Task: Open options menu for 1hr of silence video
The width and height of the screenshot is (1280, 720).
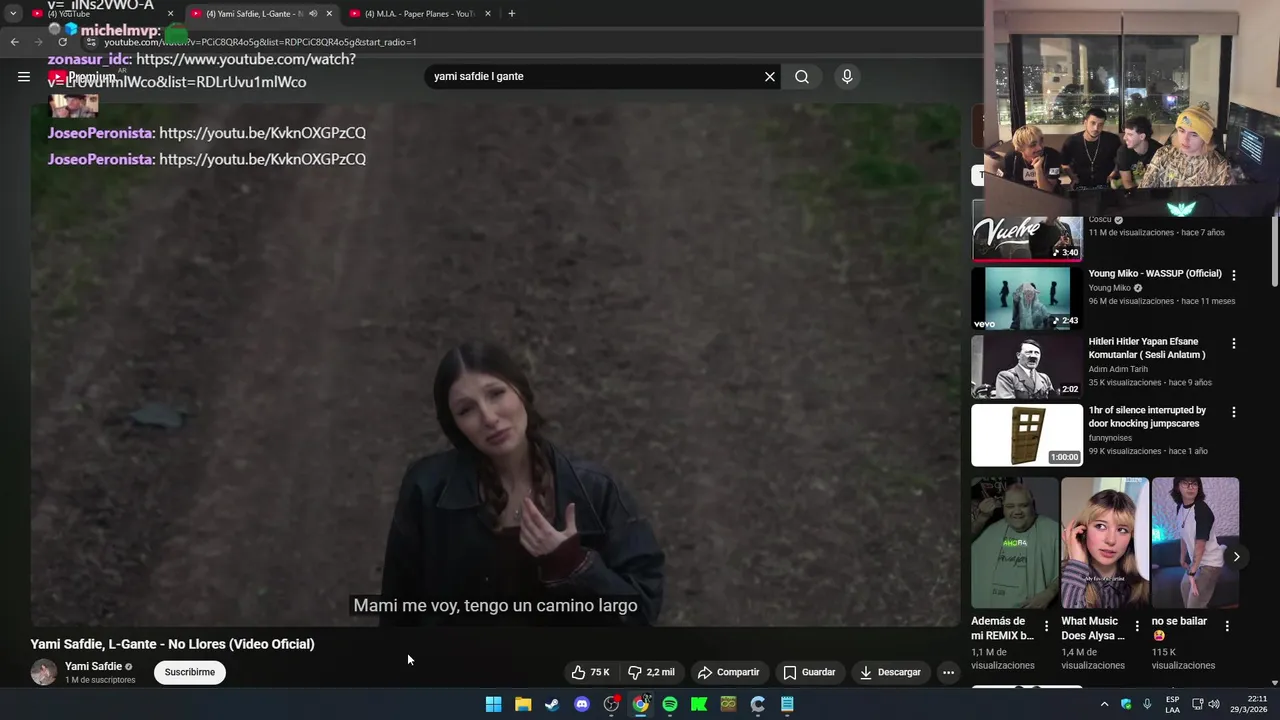Action: 1233,412
